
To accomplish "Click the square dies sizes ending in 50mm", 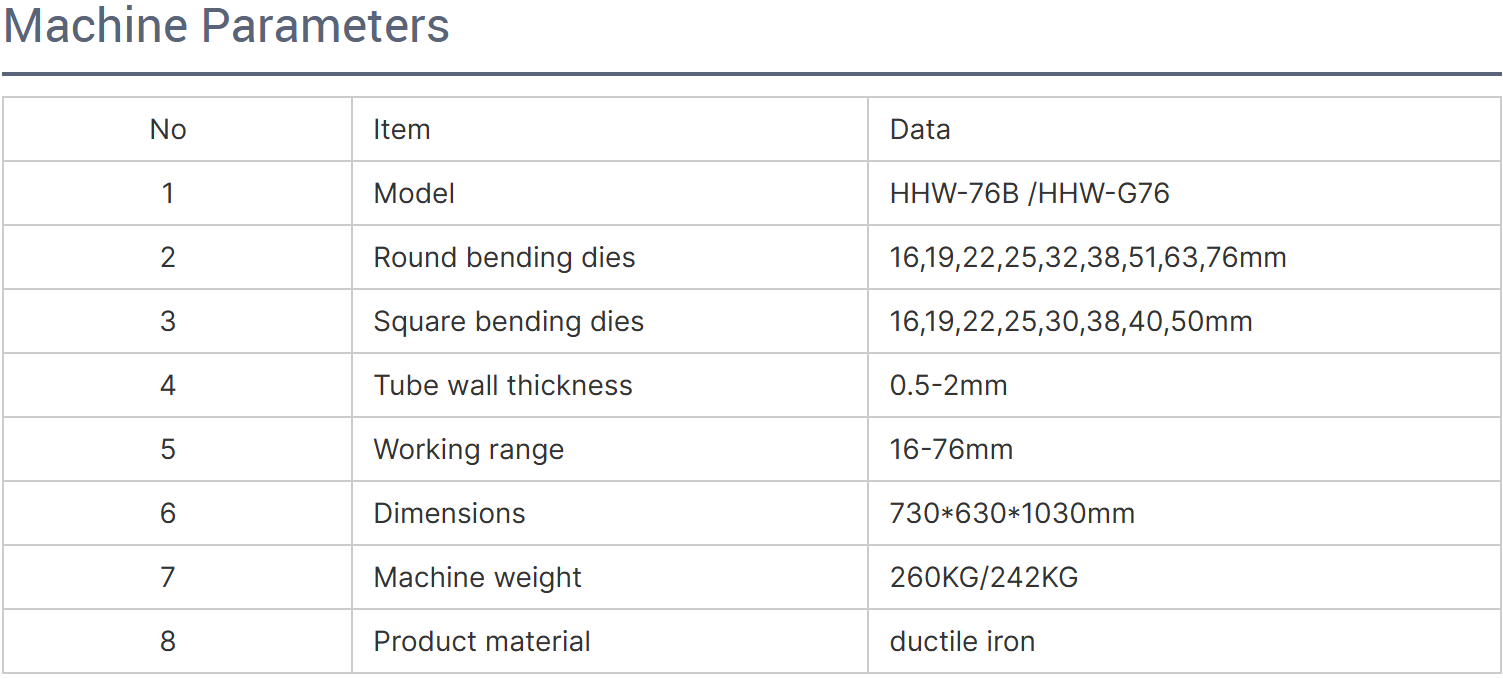I will pyautogui.click(x=1071, y=321).
